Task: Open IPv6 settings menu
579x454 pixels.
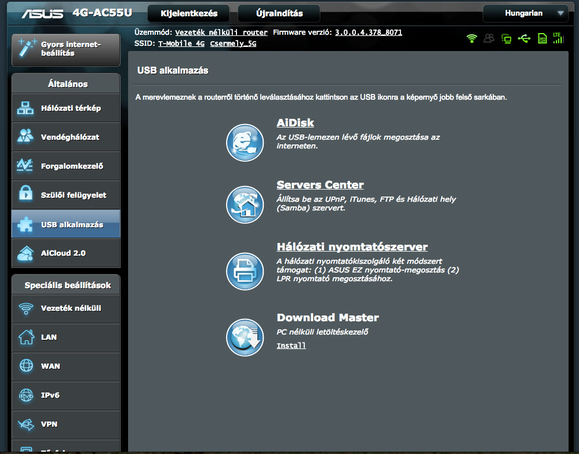Action: 66,395
